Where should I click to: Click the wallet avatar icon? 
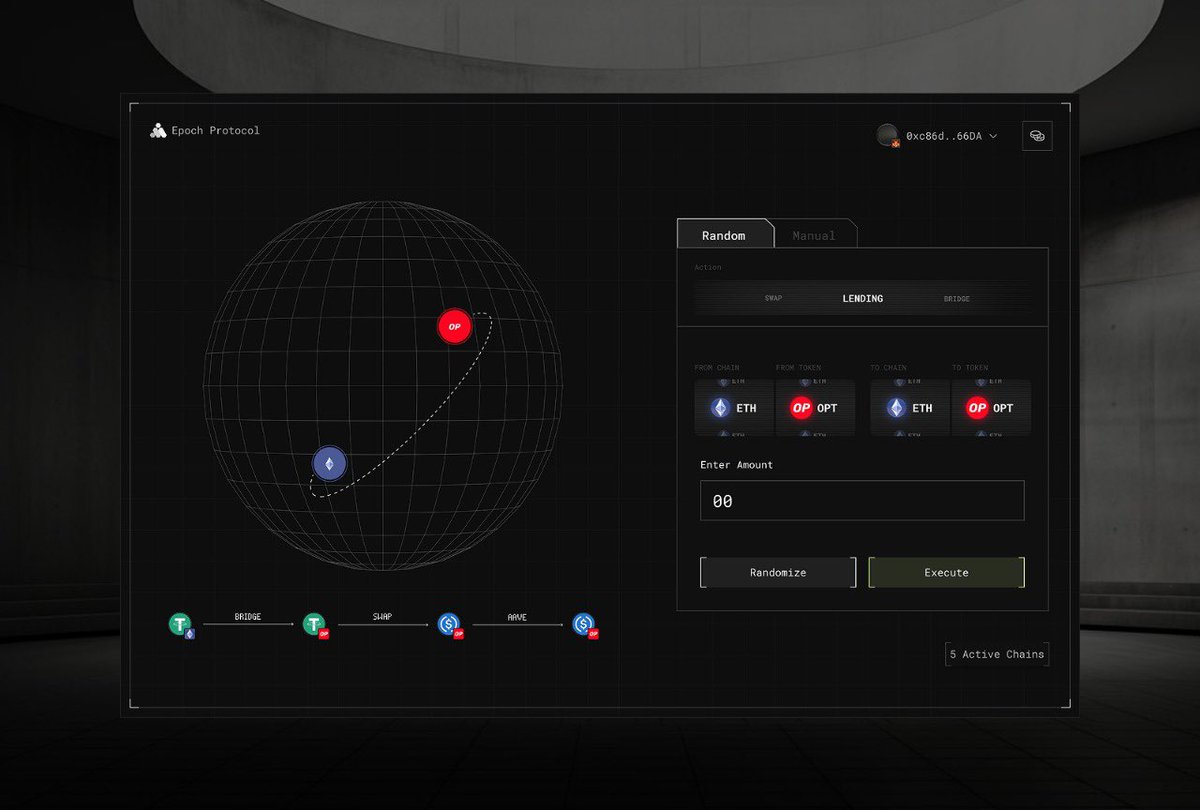(x=888, y=135)
